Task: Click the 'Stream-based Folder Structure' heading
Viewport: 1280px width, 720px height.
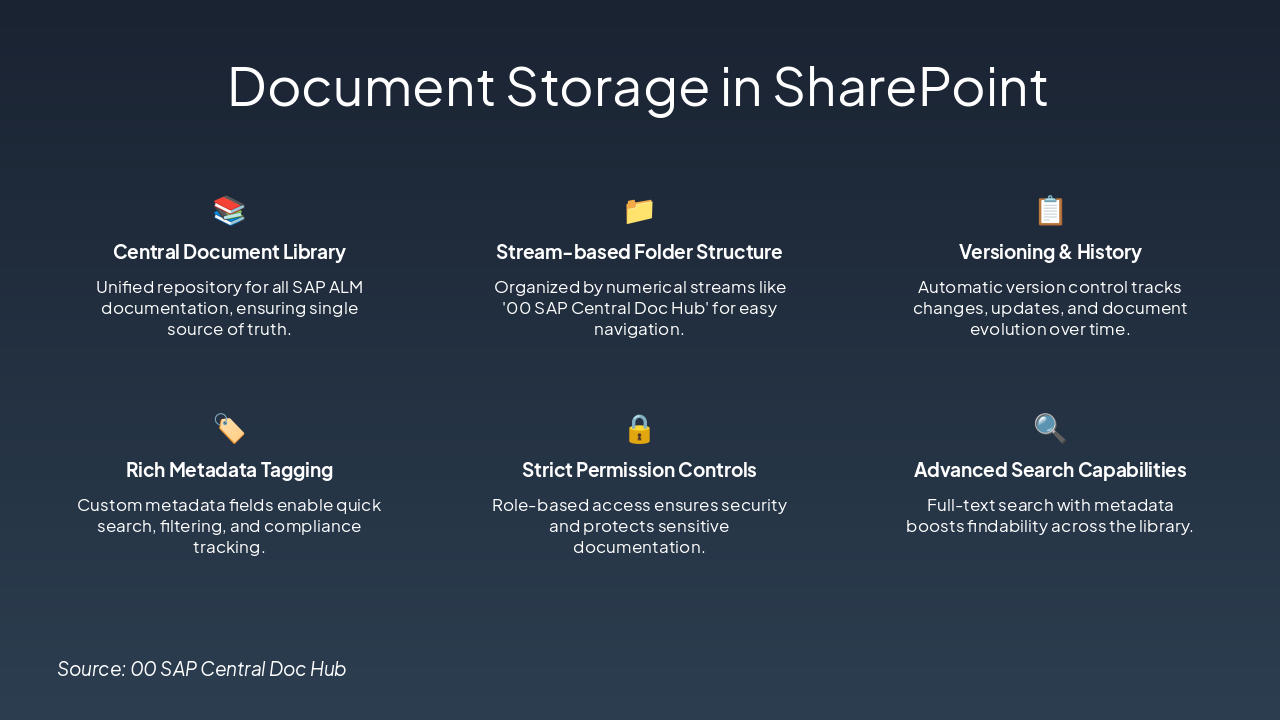Action: [639, 252]
